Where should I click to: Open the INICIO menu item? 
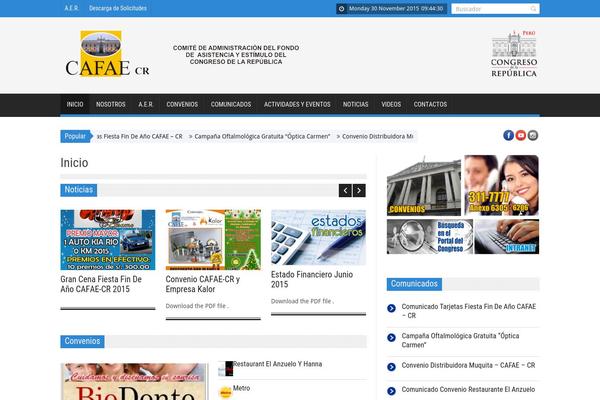pos(75,104)
